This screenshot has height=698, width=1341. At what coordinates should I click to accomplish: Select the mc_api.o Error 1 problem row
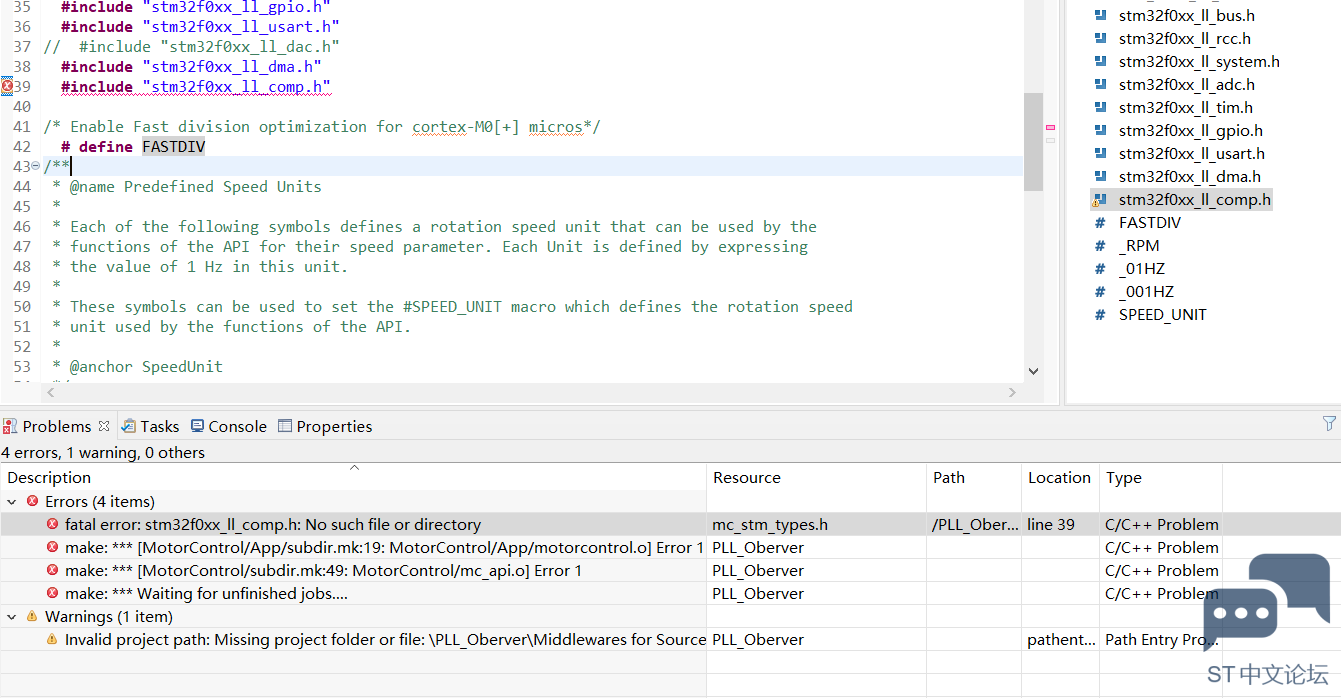[x=611, y=571]
